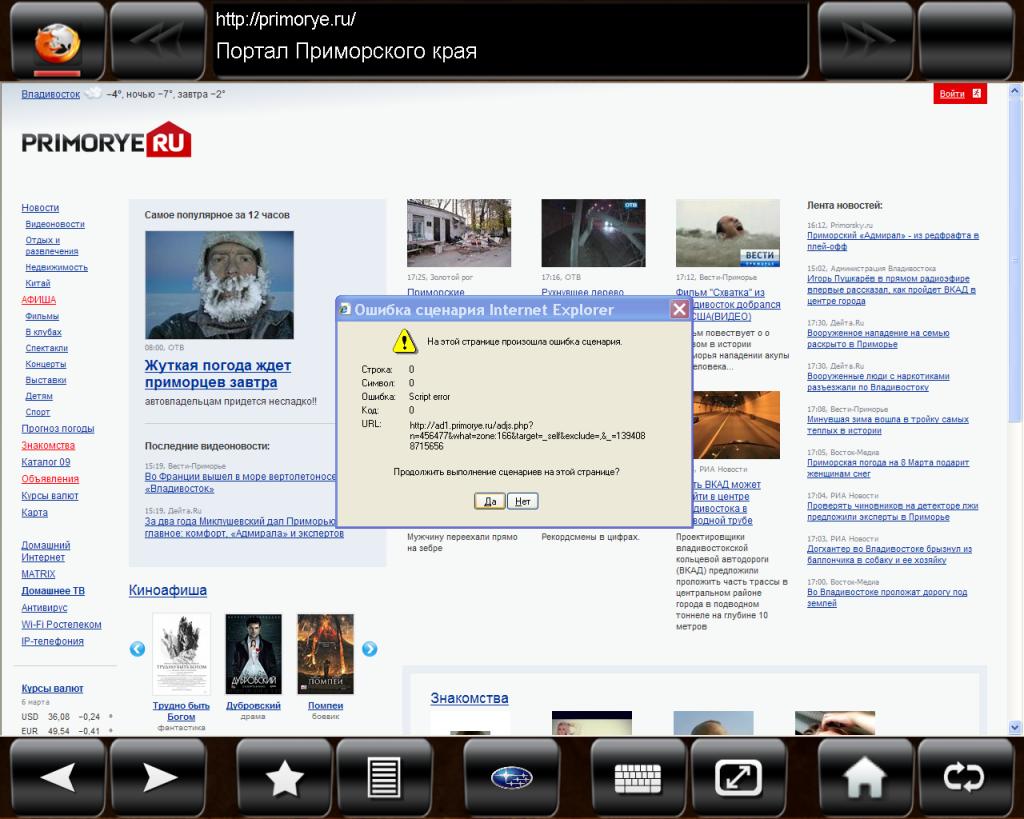
Task: Click the red Войти login button
Action: coord(960,94)
